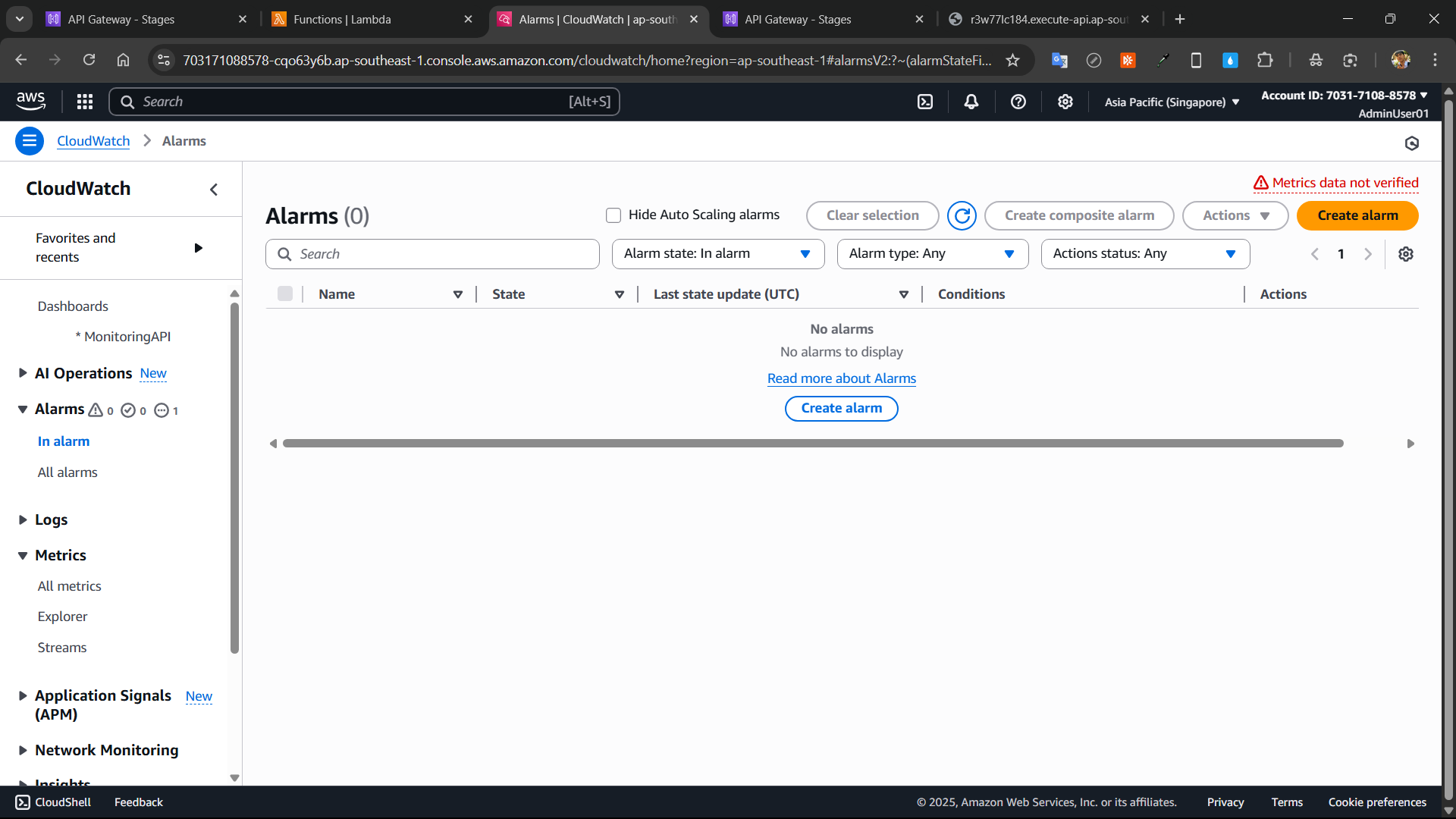
Task: Check Hide Auto Scaling alarms
Action: coord(613,215)
